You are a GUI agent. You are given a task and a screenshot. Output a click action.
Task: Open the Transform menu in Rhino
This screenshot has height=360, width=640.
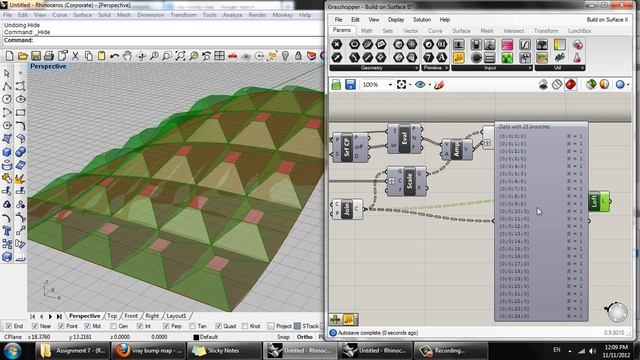pyautogui.click(x=183, y=15)
